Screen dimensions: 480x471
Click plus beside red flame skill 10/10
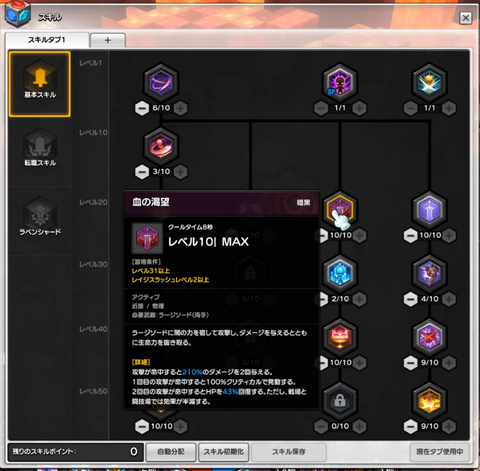(359, 363)
